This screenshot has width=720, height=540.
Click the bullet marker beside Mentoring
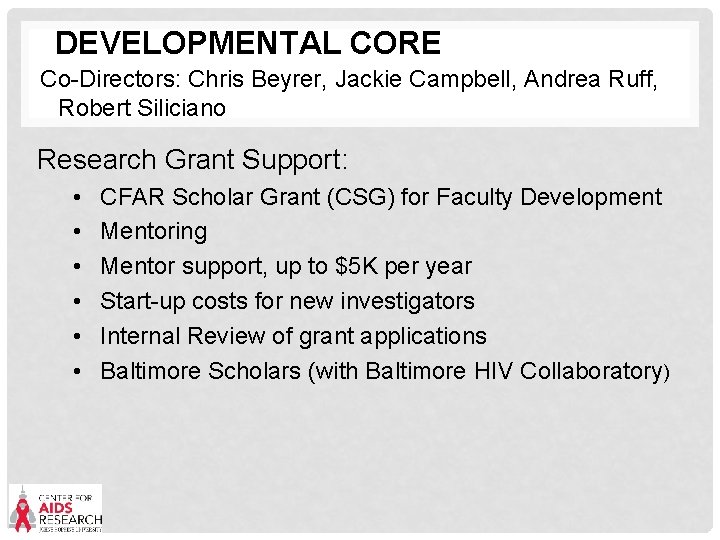(77, 231)
